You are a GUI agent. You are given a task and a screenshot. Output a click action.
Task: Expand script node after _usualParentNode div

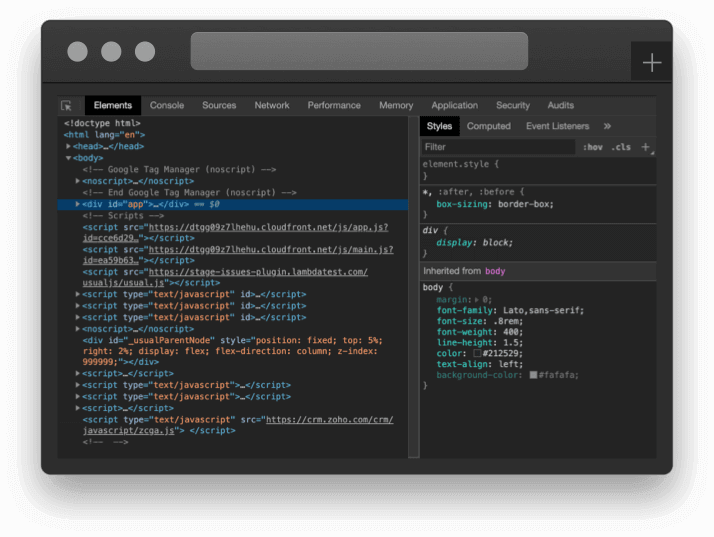[x=78, y=373]
